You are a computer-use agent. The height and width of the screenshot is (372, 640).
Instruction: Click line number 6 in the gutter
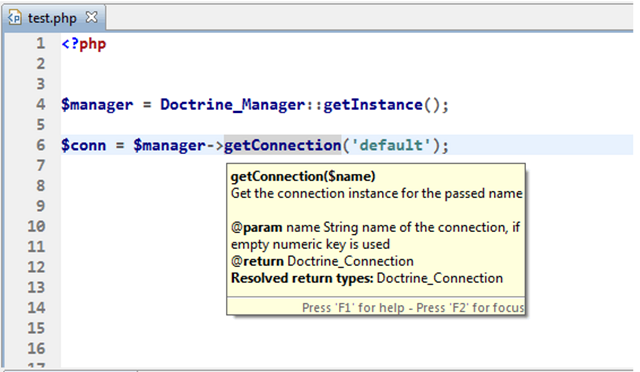click(40, 145)
